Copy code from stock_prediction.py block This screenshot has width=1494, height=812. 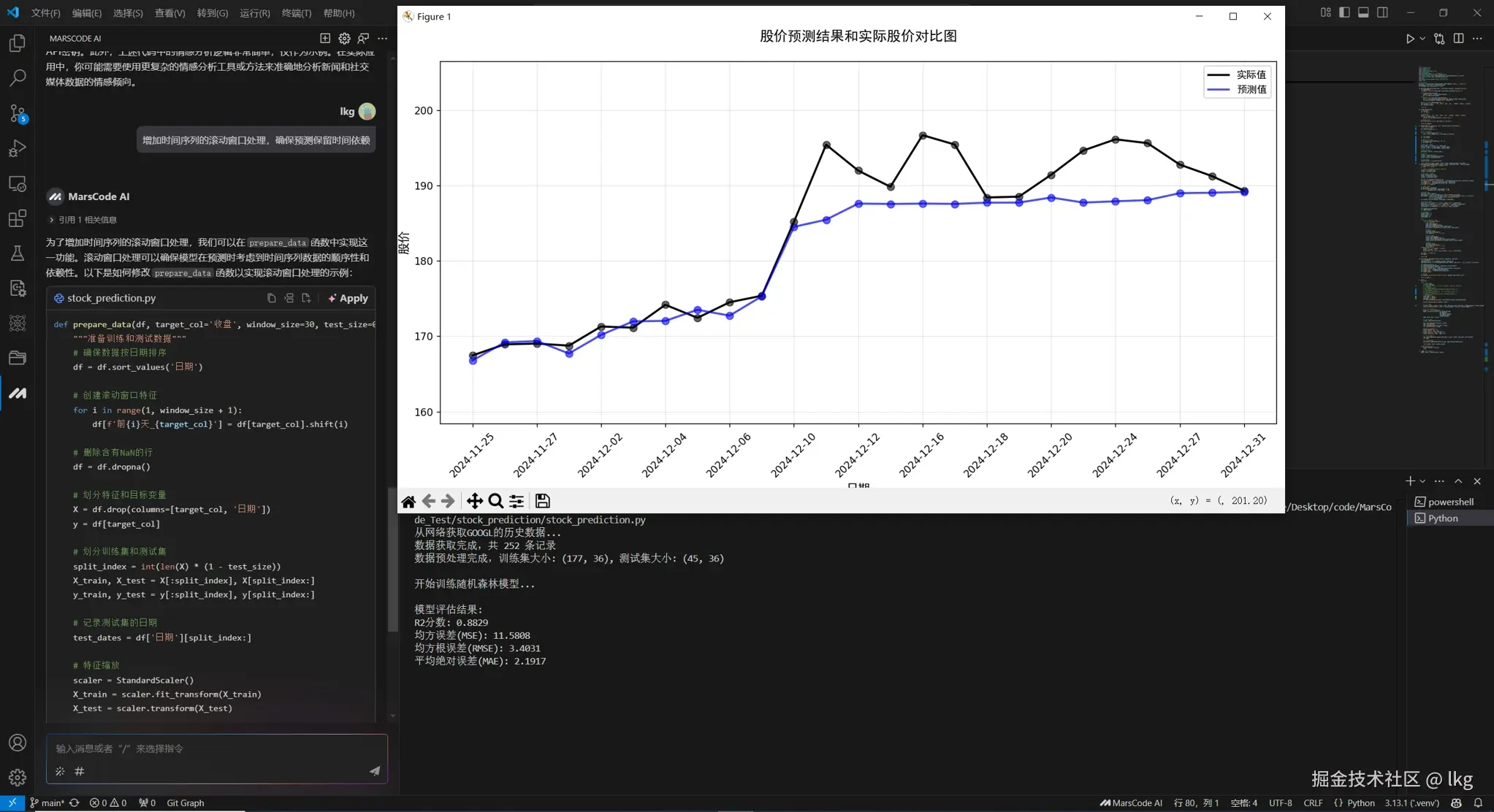pyautogui.click(x=270, y=297)
